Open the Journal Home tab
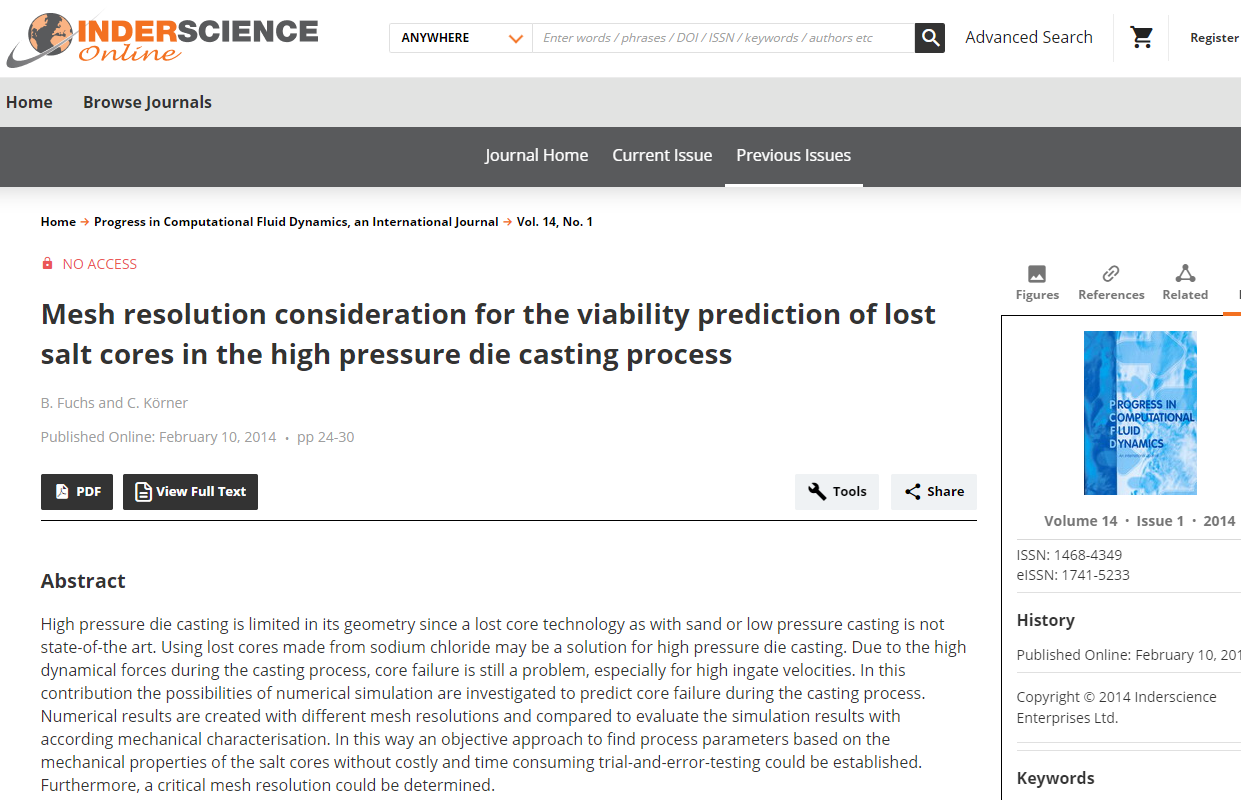The image size is (1241, 800). pos(536,156)
